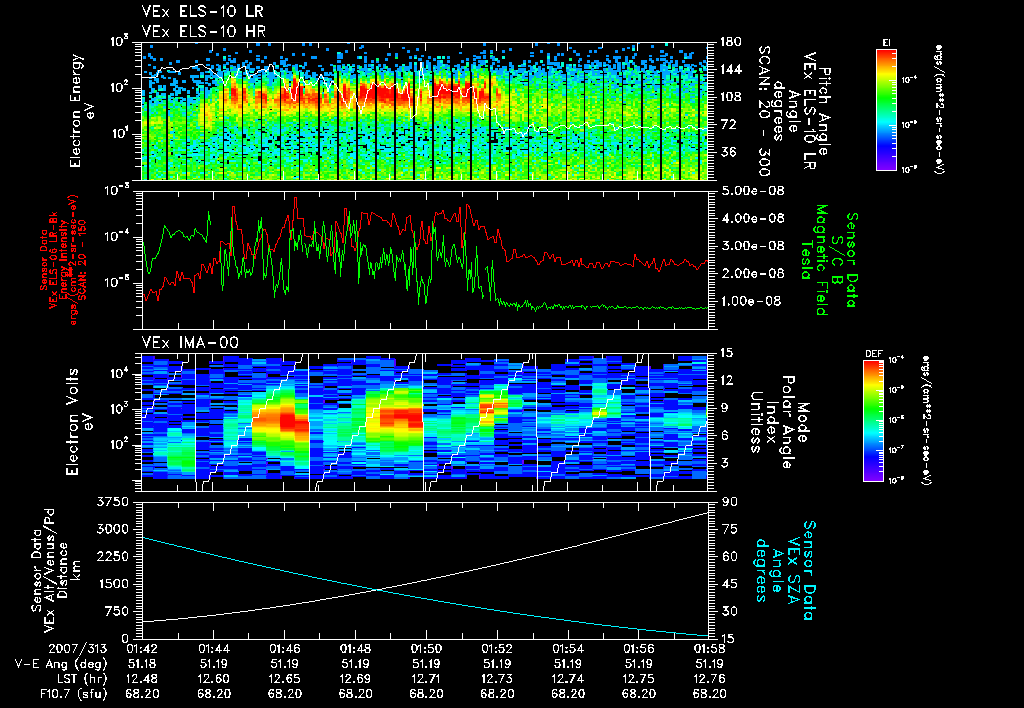Click the 'Electron Volts eV' axis label
Viewport: 1024px width, 708px height.
pos(78,422)
